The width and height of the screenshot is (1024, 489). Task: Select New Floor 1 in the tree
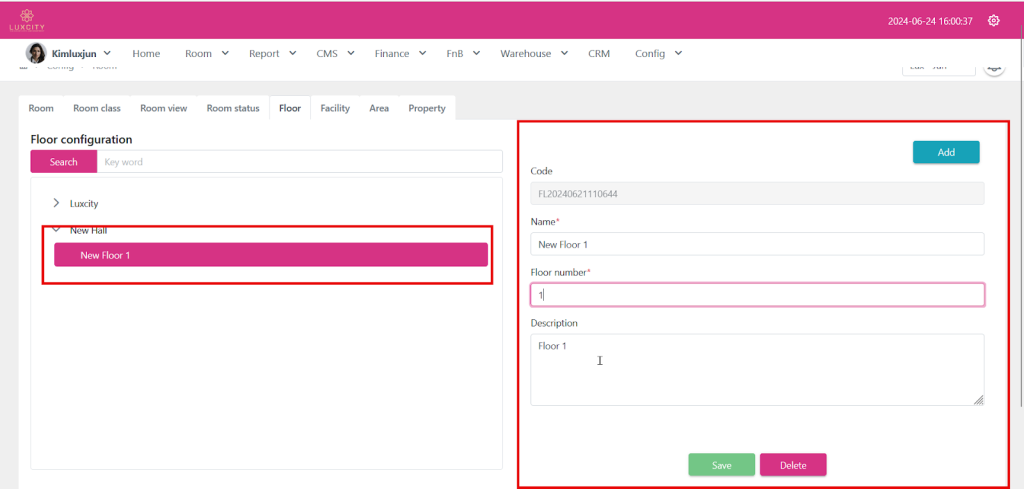point(270,255)
